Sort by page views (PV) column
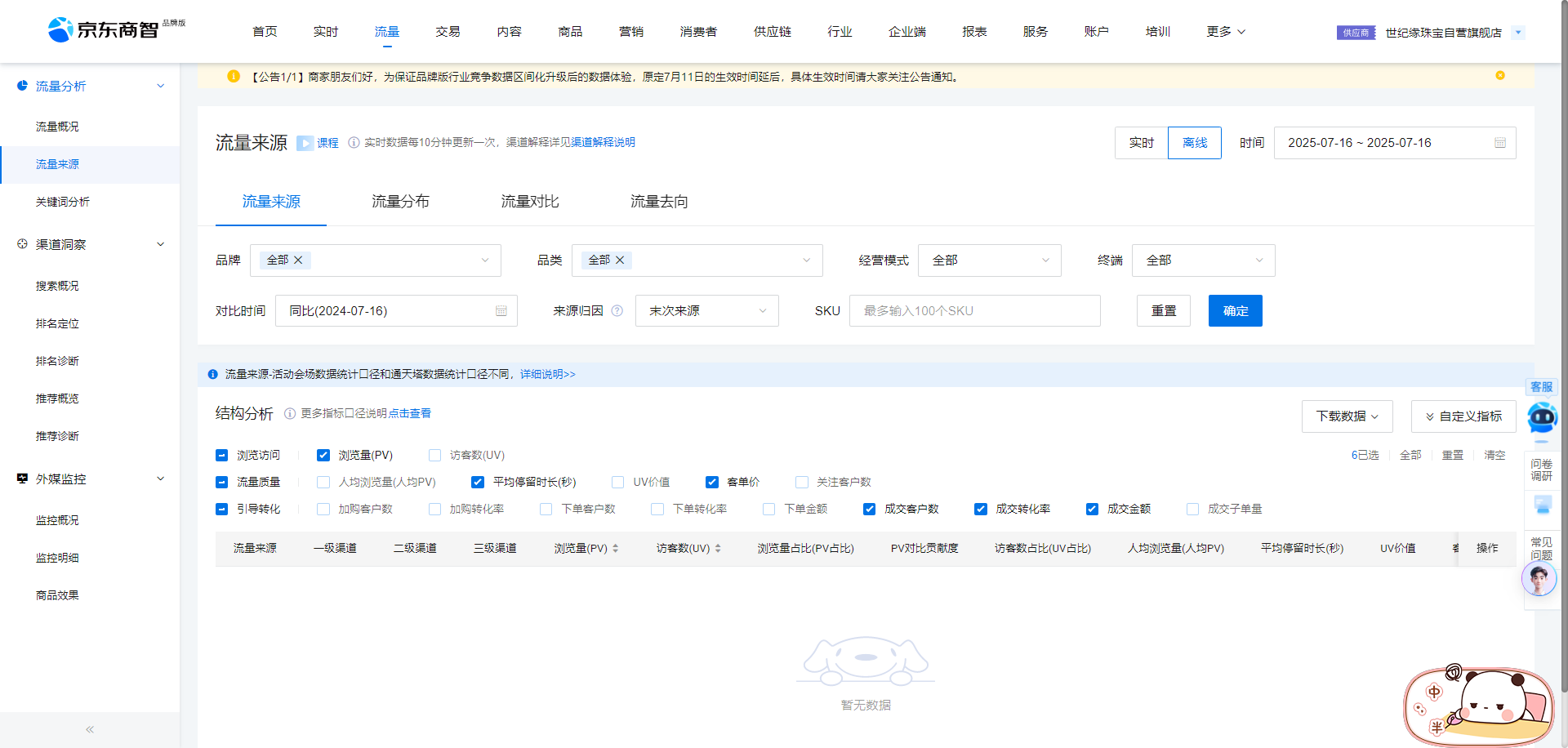The width and height of the screenshot is (1568, 748). [x=615, y=549]
